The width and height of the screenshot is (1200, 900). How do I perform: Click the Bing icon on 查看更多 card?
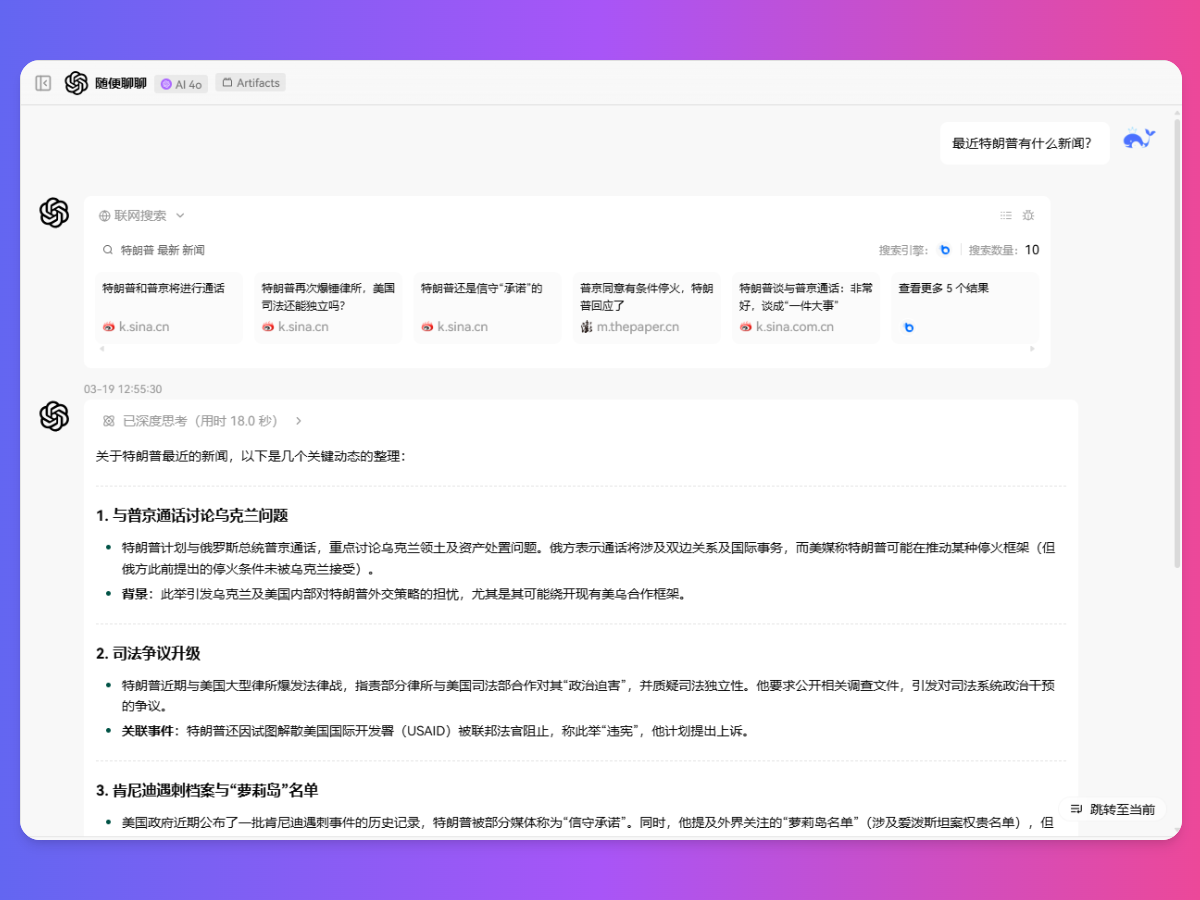point(907,326)
